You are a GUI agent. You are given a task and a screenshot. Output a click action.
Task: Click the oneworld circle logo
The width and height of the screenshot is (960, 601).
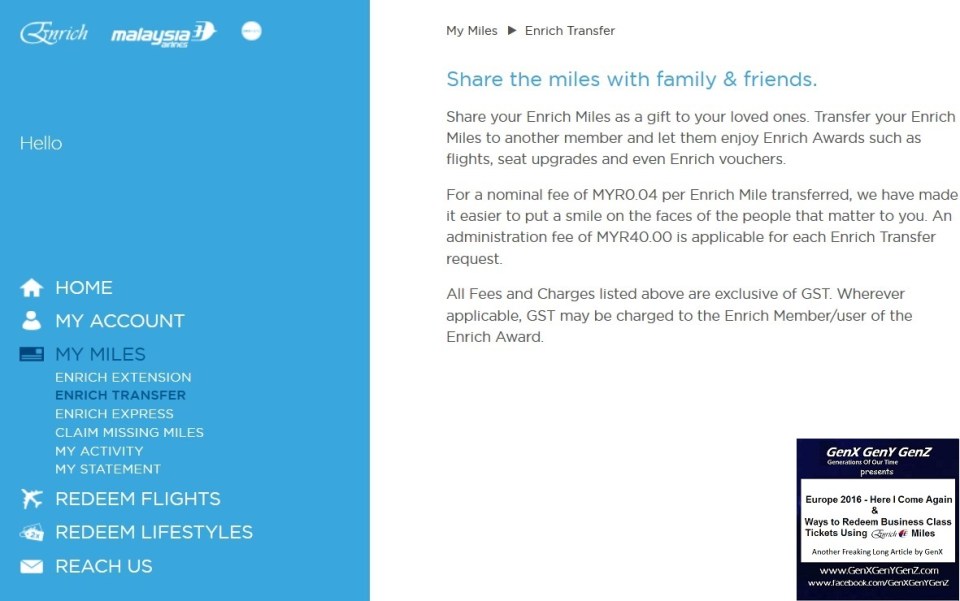(251, 31)
